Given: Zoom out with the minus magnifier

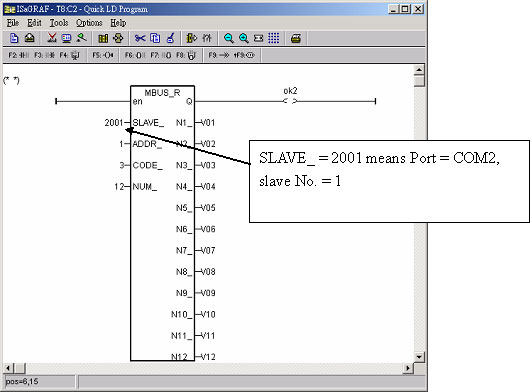Looking at the screenshot, I should point(228,38).
